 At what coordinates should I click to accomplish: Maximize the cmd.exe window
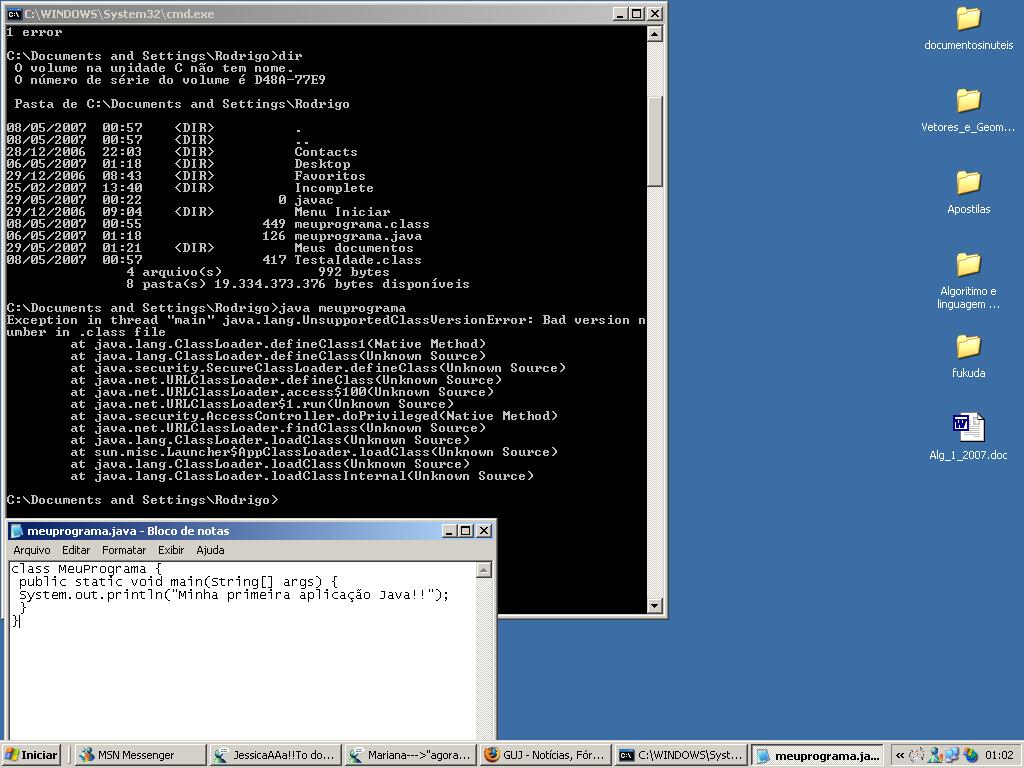point(637,14)
